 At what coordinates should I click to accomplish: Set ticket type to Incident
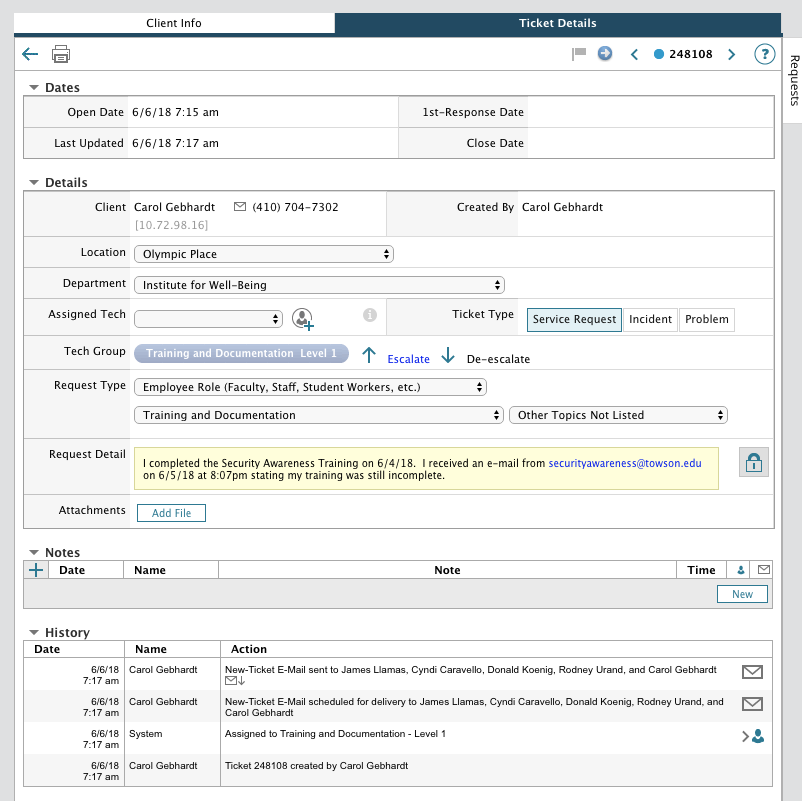point(650,319)
